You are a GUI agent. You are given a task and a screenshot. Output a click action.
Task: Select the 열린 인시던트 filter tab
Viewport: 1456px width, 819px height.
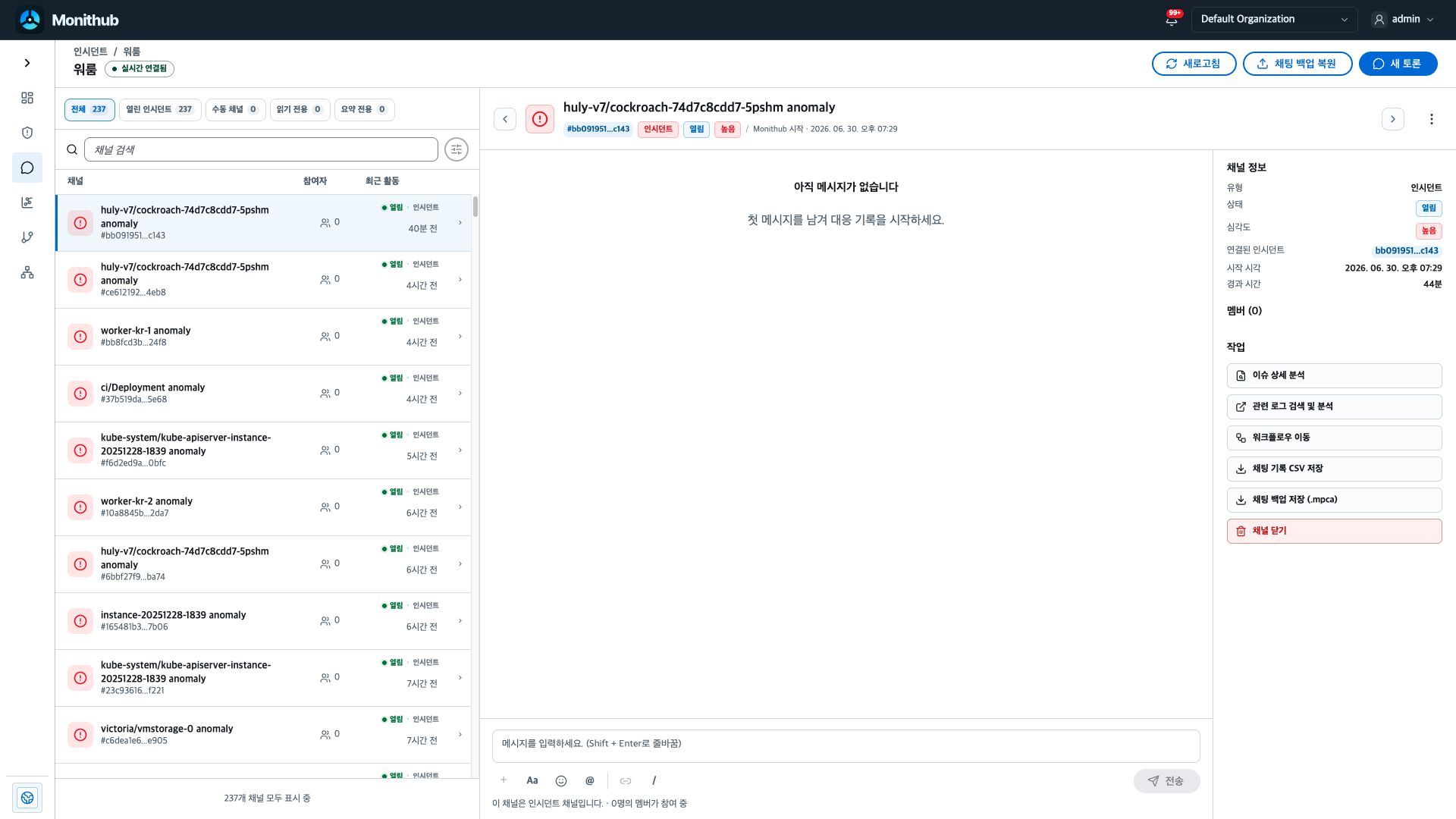click(x=159, y=109)
